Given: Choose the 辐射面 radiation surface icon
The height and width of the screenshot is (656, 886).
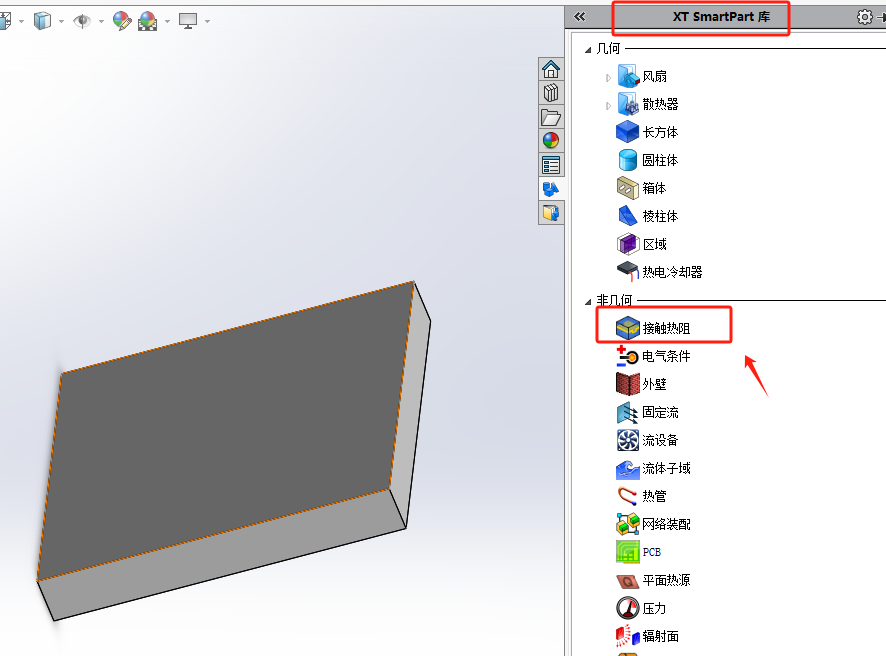Looking at the screenshot, I should tap(628, 636).
